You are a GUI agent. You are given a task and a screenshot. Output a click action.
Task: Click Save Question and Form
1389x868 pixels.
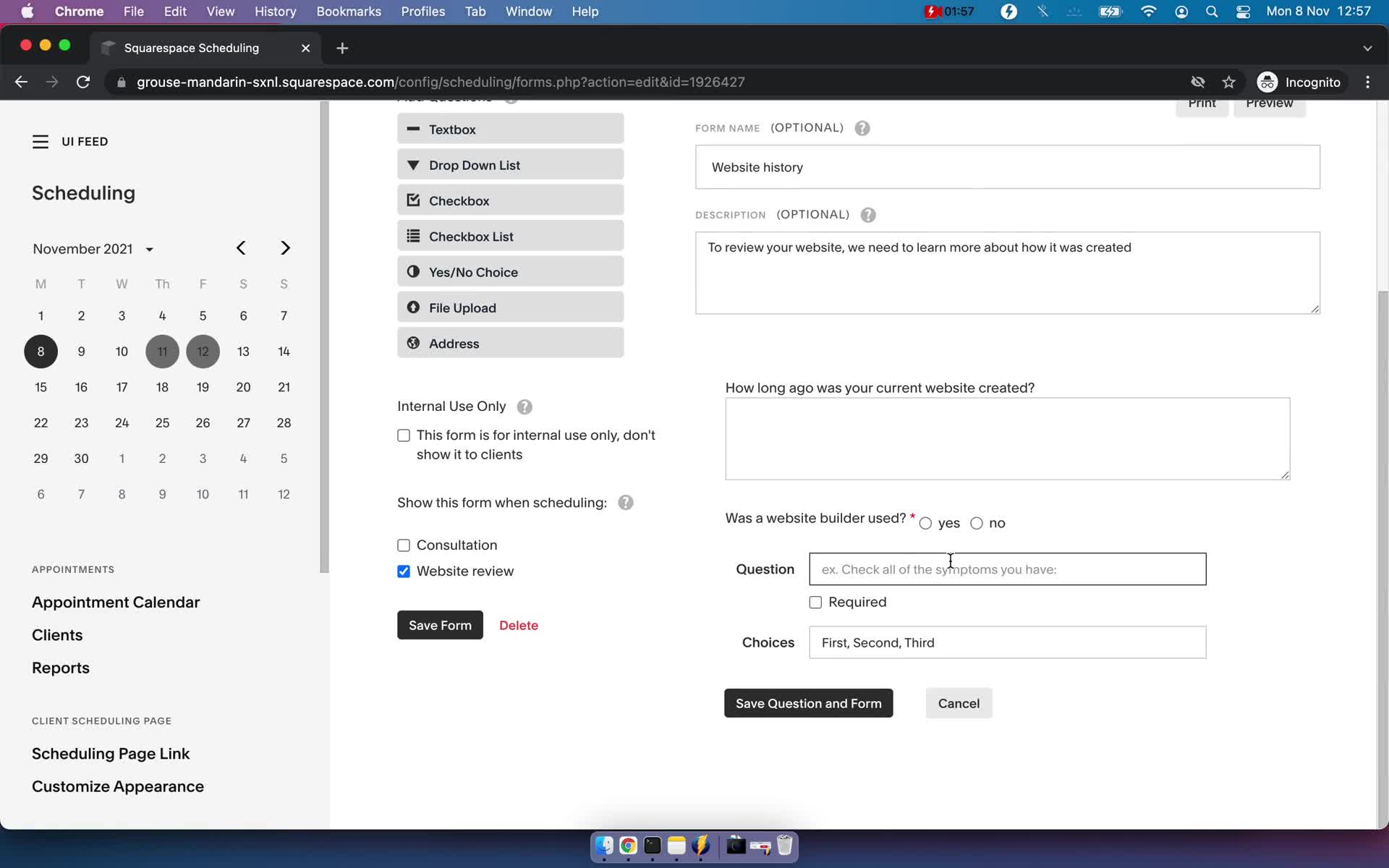point(808,703)
